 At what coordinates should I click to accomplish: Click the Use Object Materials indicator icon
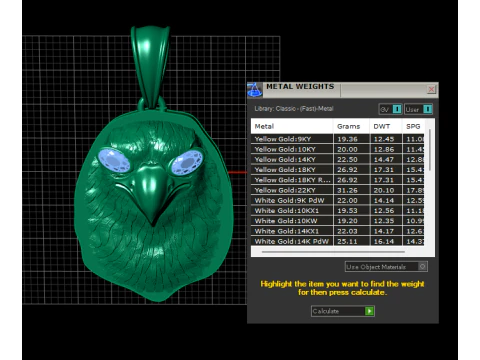(422, 267)
